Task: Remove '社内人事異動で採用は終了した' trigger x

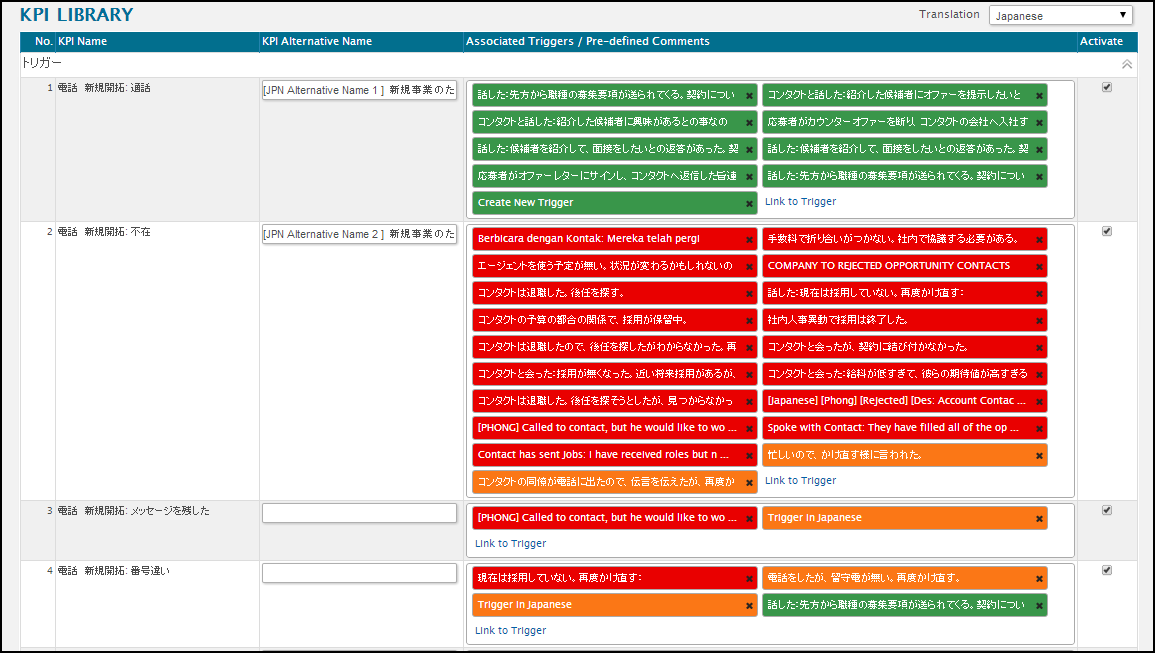Action: pos(1039,321)
